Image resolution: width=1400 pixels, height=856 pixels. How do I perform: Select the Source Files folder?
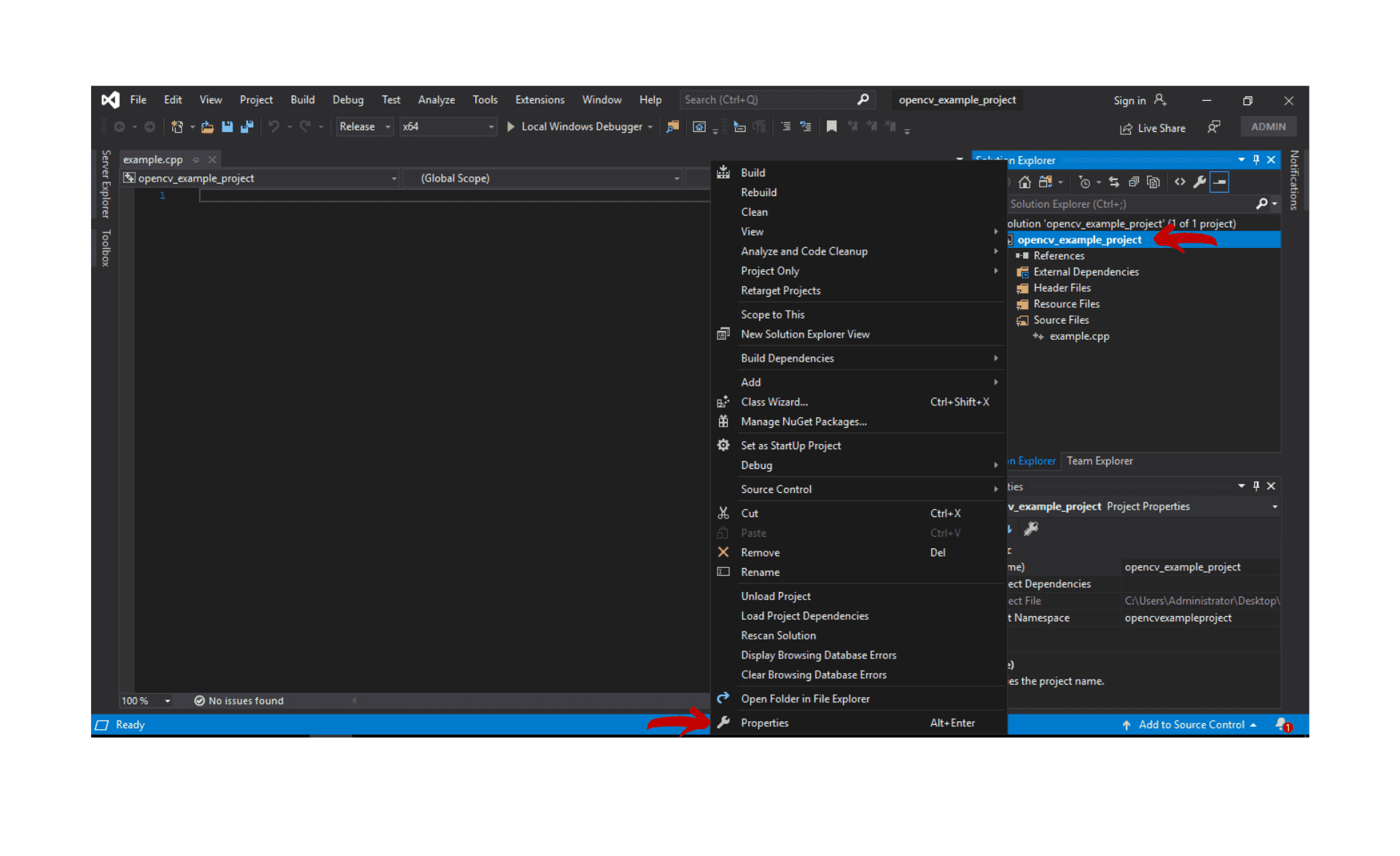[x=1061, y=320]
